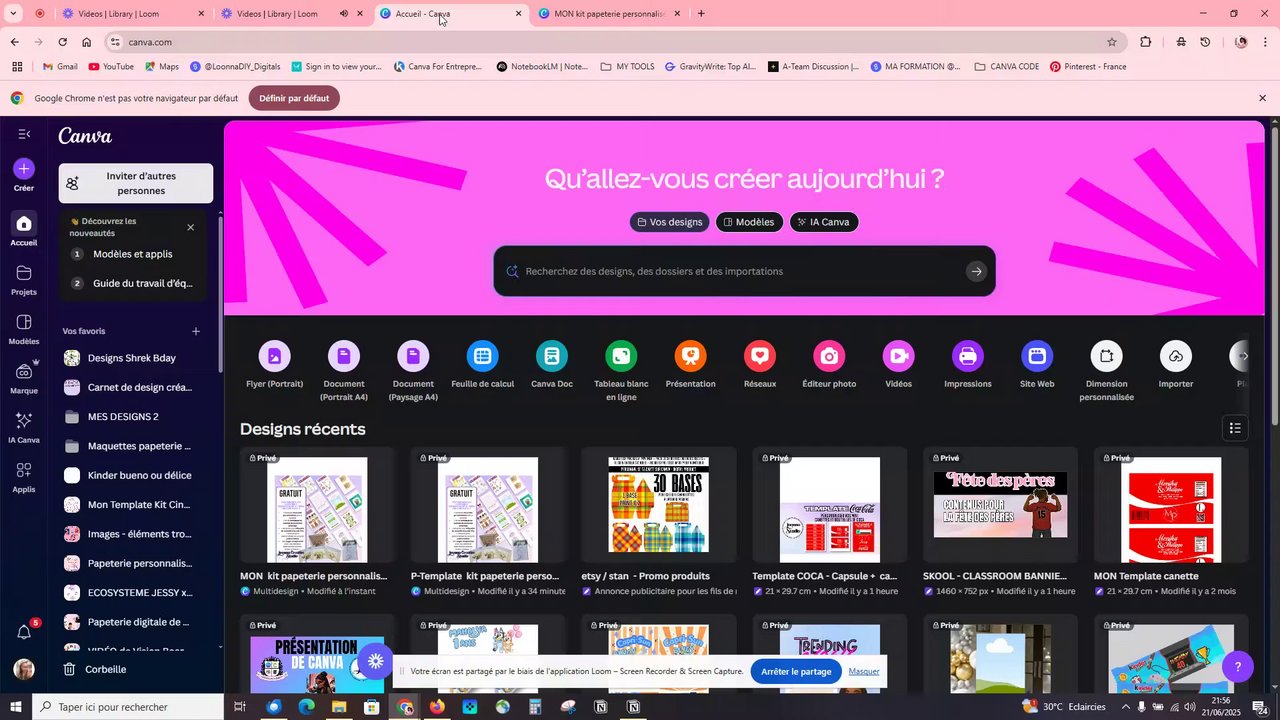This screenshot has width=1280, height=720.
Task: Open Applis in the sidebar
Action: pyautogui.click(x=24, y=476)
